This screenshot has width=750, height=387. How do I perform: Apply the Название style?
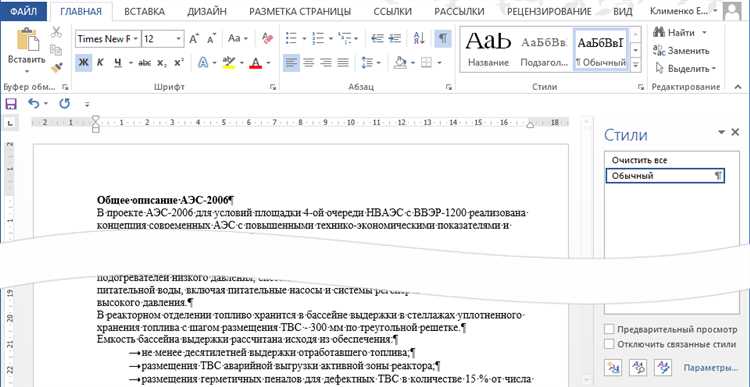488,49
